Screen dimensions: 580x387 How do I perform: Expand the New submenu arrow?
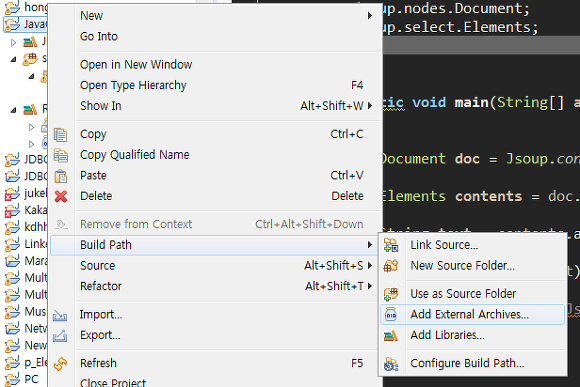(x=370, y=16)
